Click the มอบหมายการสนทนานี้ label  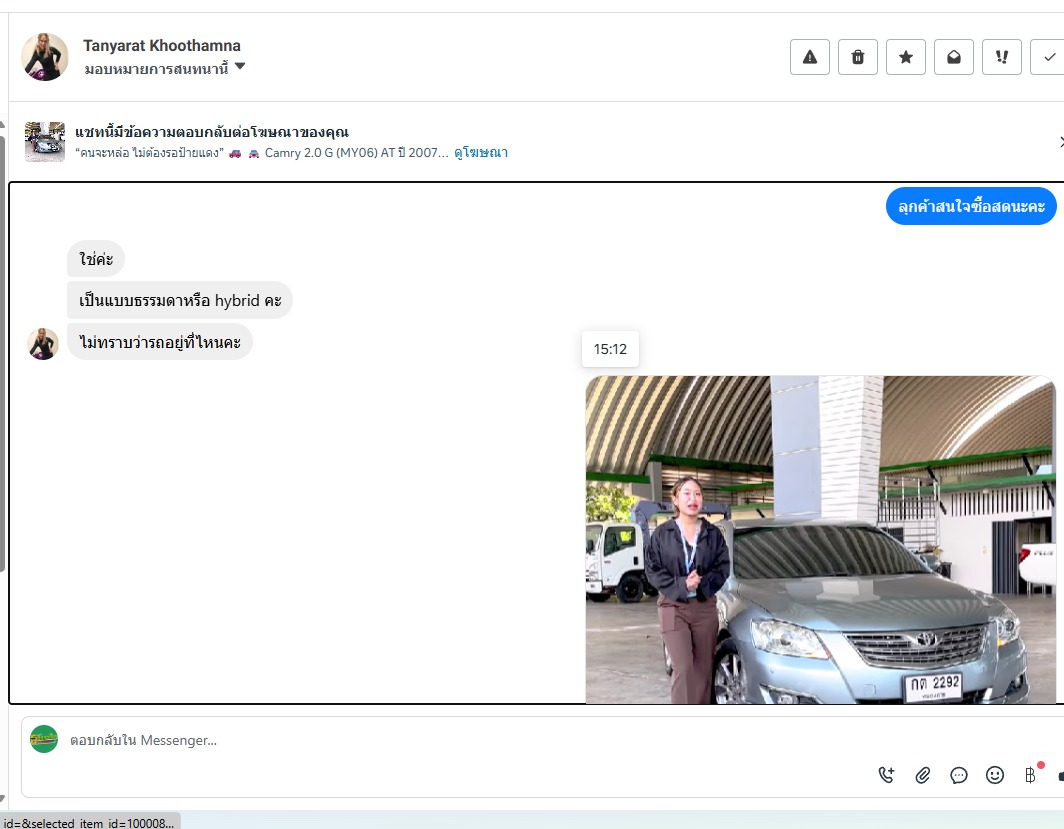156,69
